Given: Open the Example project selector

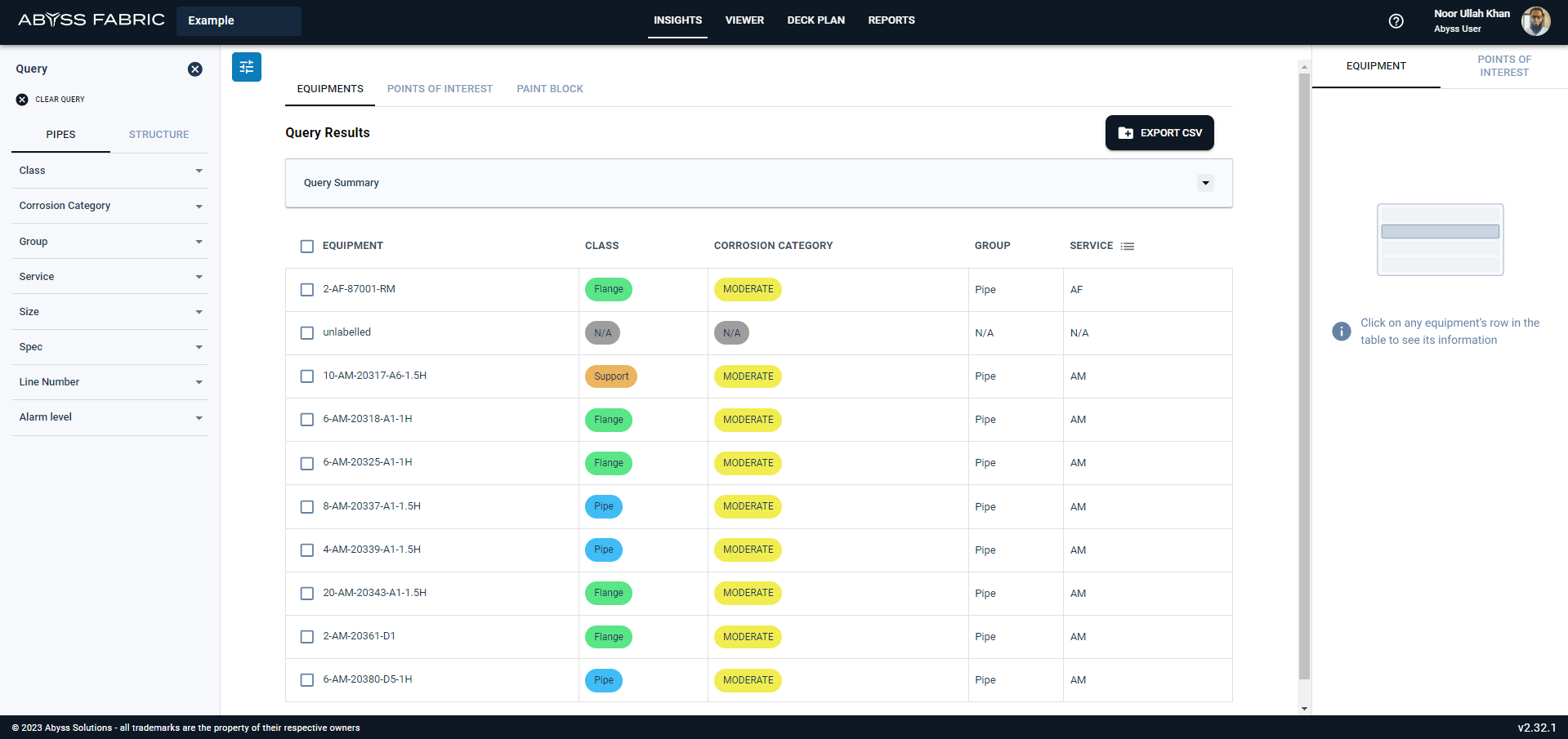Looking at the screenshot, I should click(x=239, y=21).
